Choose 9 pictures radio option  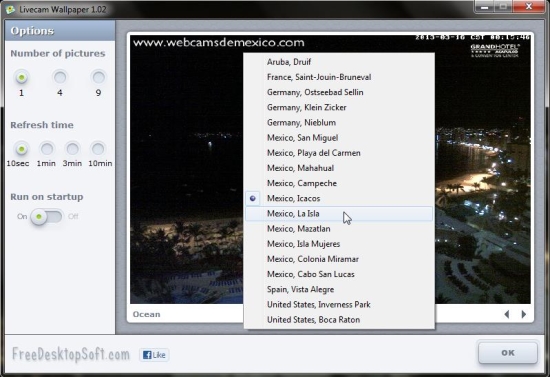tap(99, 77)
